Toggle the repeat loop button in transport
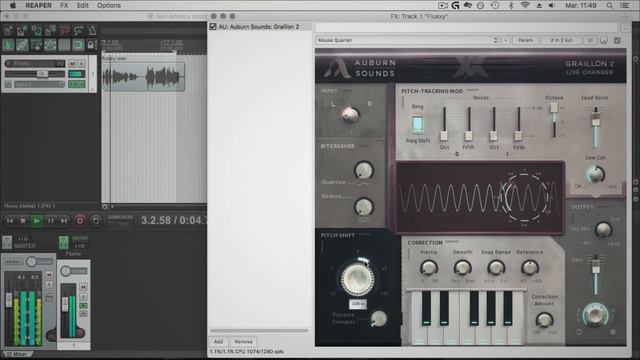640x360 pixels. coord(96,221)
